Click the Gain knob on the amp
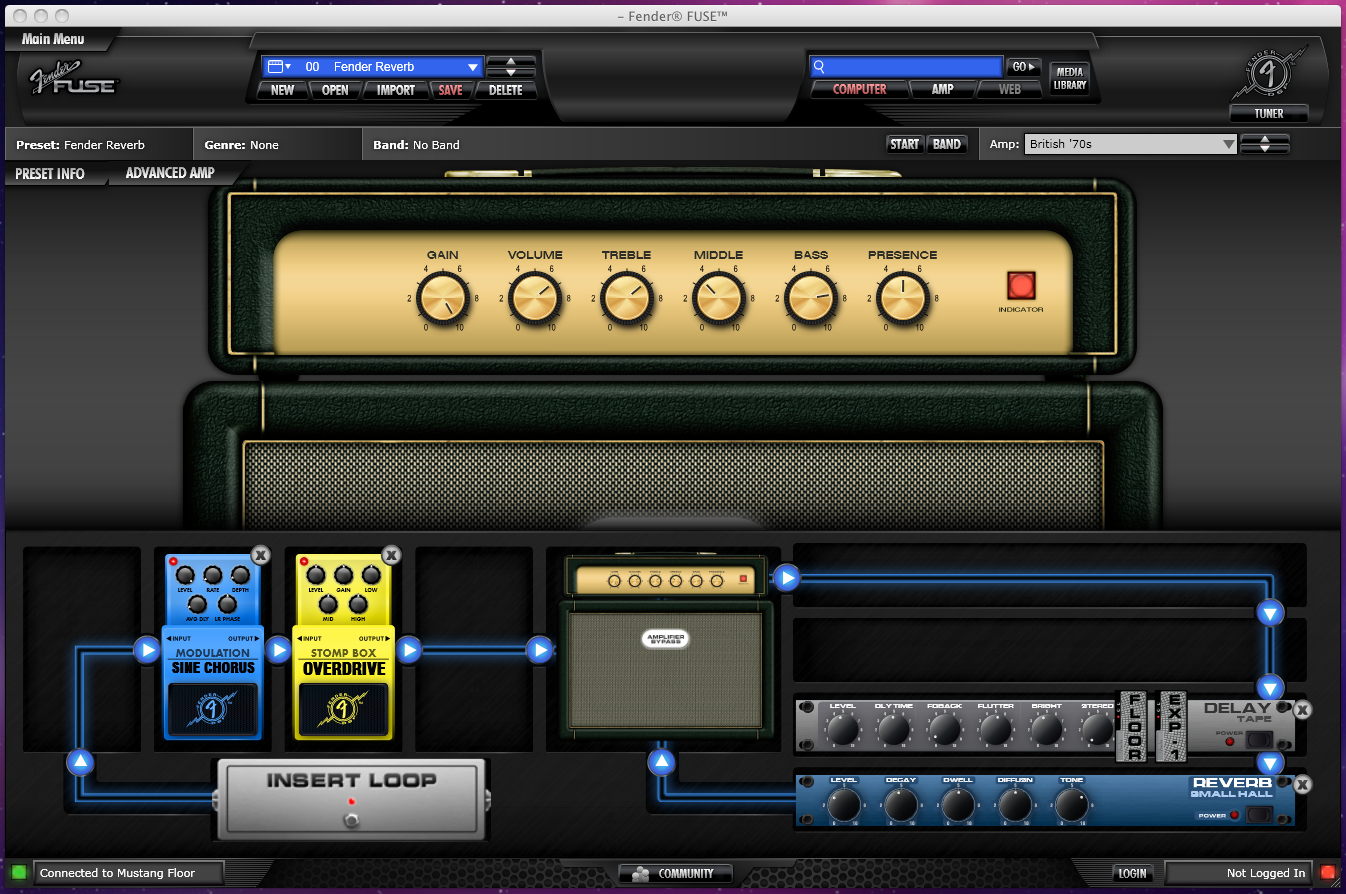Viewport: 1346px width, 894px height. click(x=443, y=297)
